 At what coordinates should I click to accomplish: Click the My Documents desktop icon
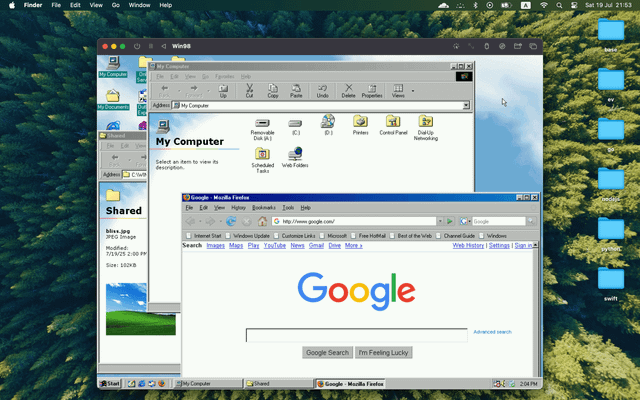113,99
